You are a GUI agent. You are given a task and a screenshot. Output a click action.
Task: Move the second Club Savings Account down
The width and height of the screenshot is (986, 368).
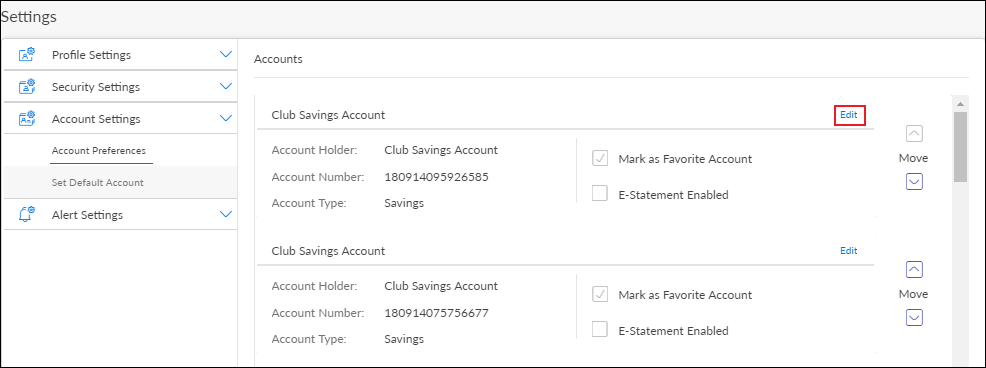pos(914,318)
